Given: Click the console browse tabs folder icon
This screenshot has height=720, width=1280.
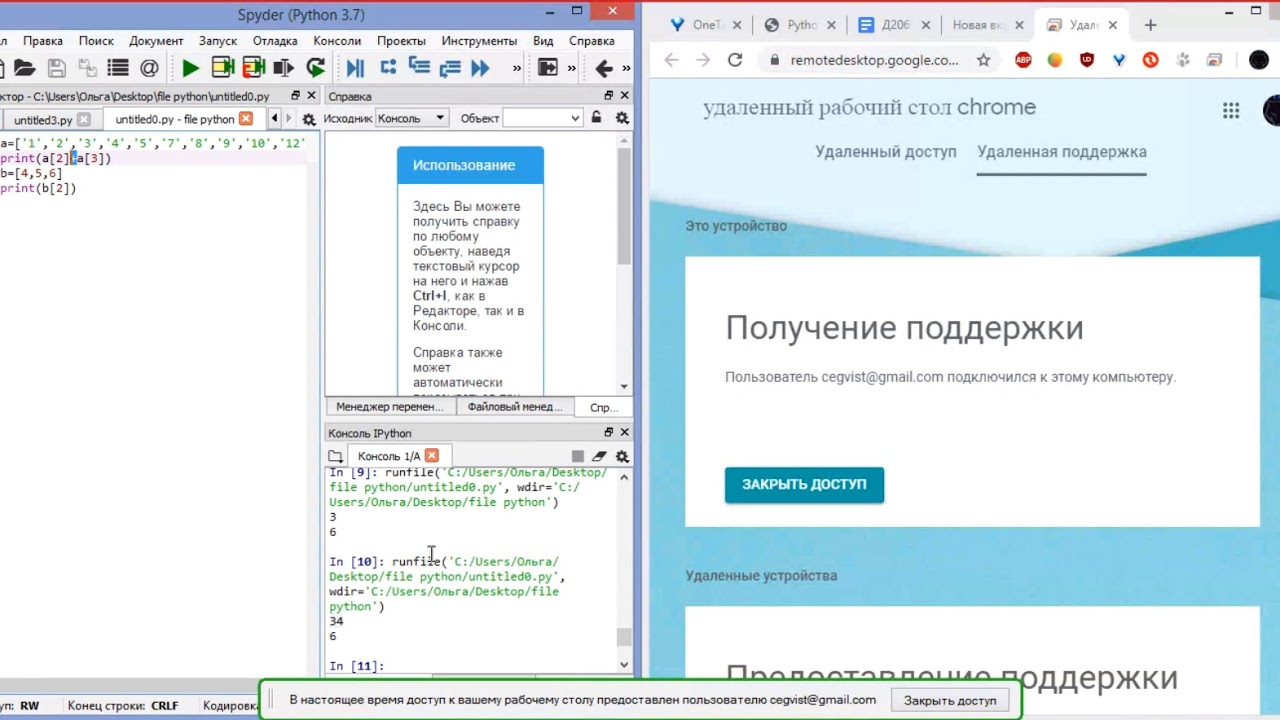Looking at the screenshot, I should [336, 456].
